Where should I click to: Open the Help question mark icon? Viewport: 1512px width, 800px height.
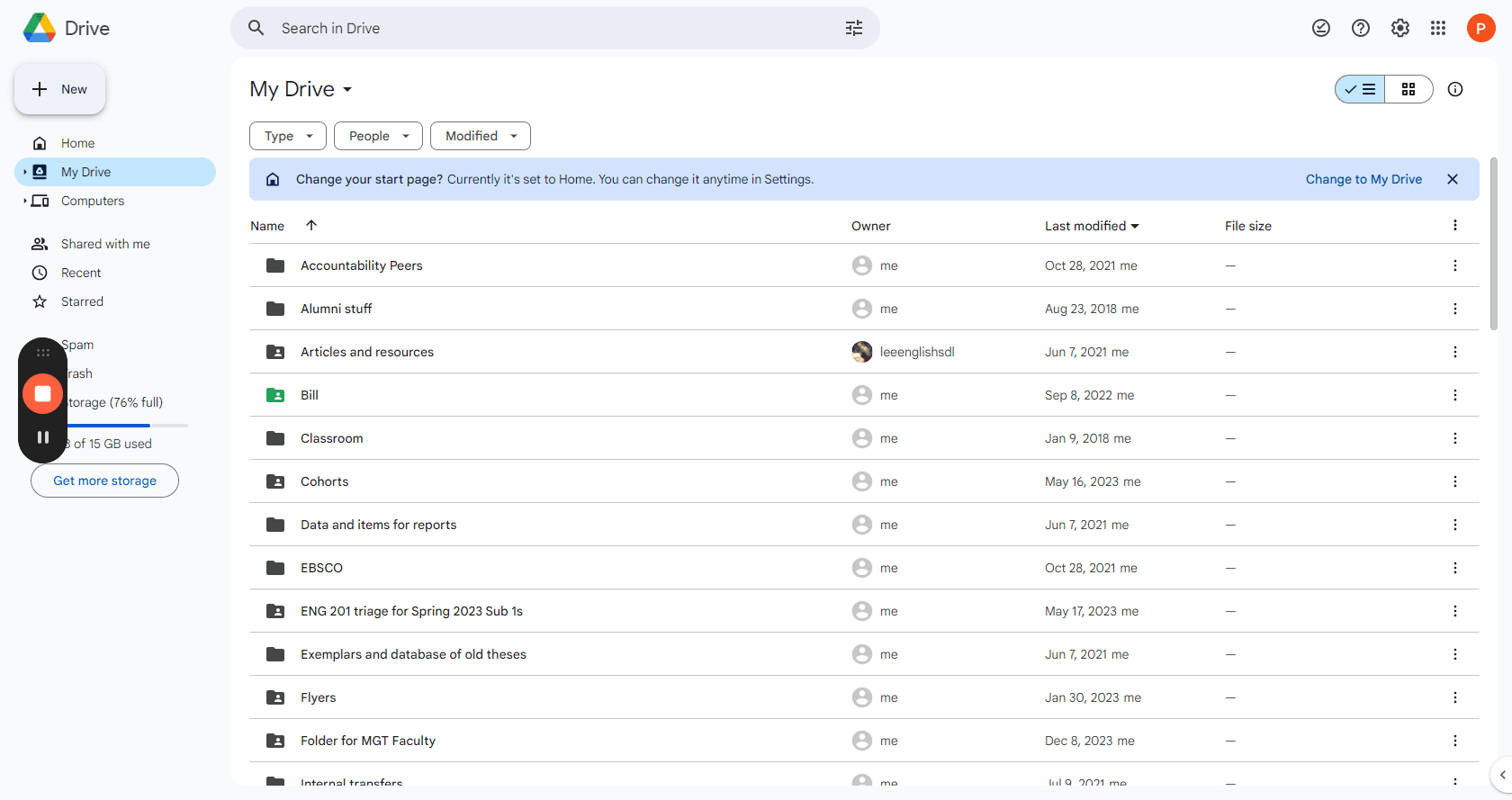tap(1360, 28)
